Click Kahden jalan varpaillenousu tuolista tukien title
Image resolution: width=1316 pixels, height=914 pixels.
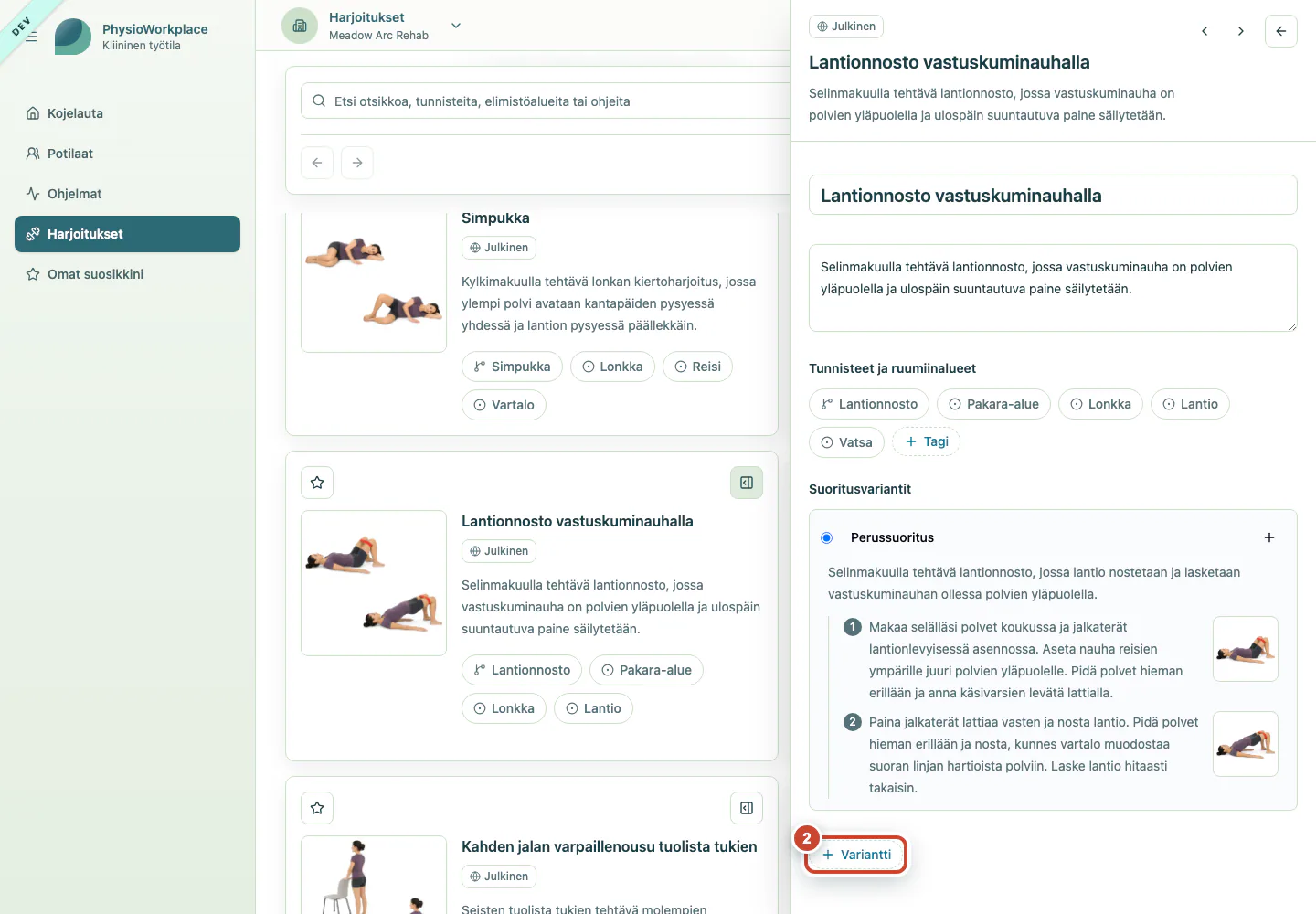tap(610, 846)
